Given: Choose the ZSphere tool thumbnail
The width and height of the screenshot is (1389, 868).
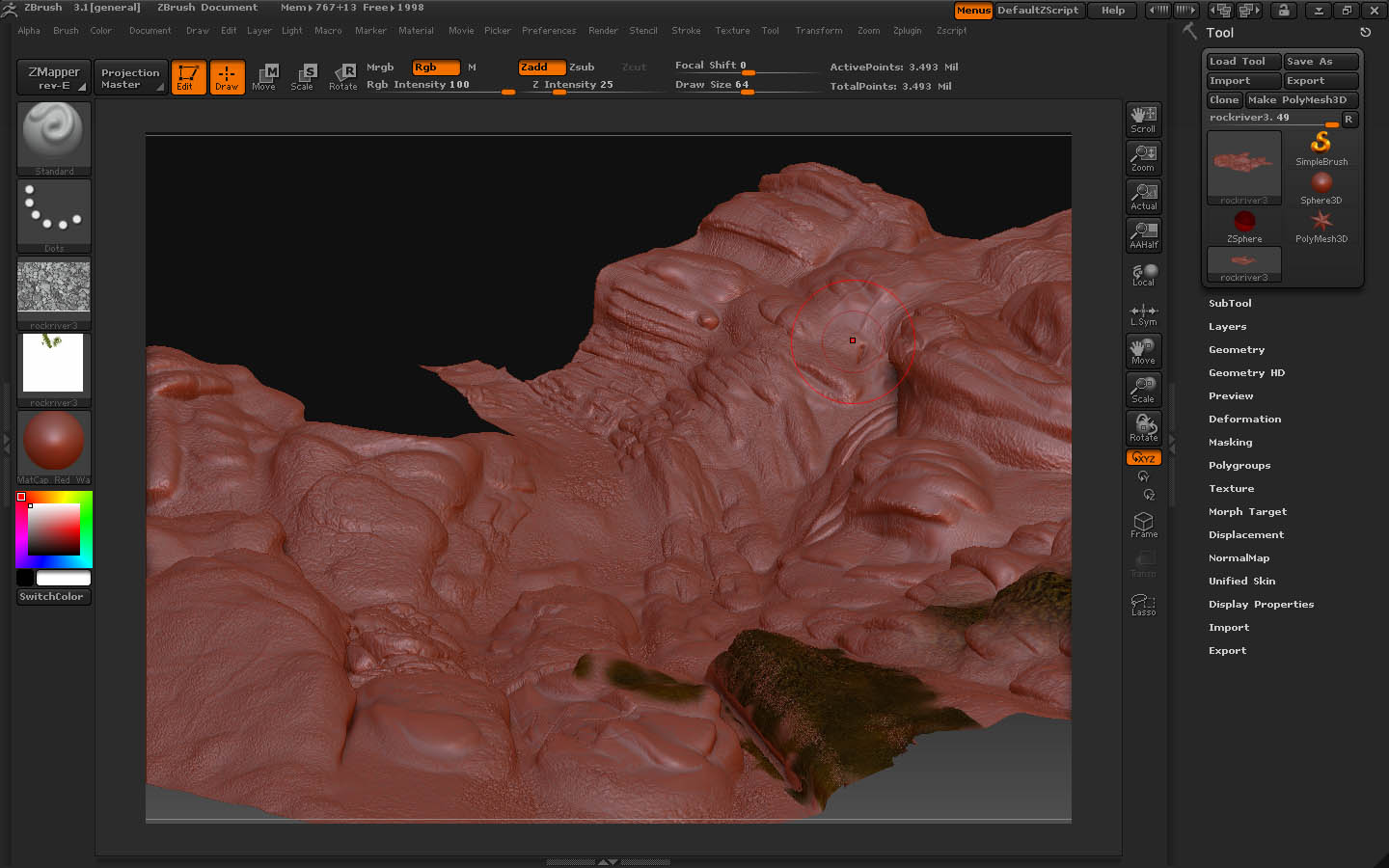Looking at the screenshot, I should coord(1244,226).
